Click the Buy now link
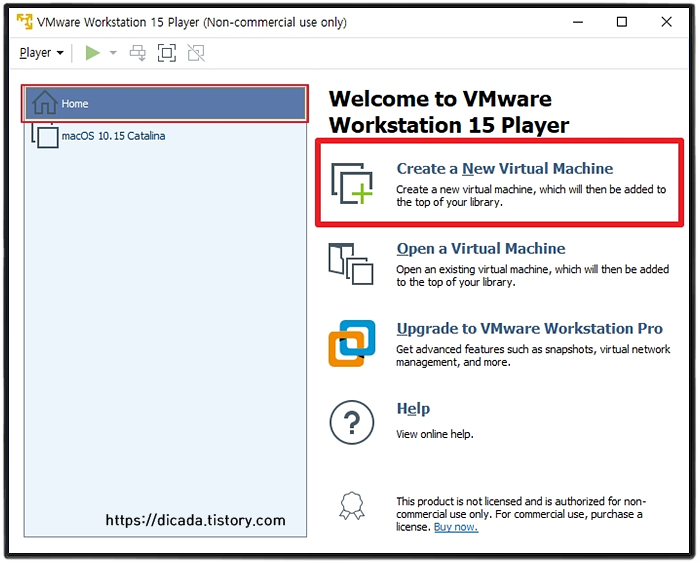This screenshot has height=563, width=700. point(456,527)
